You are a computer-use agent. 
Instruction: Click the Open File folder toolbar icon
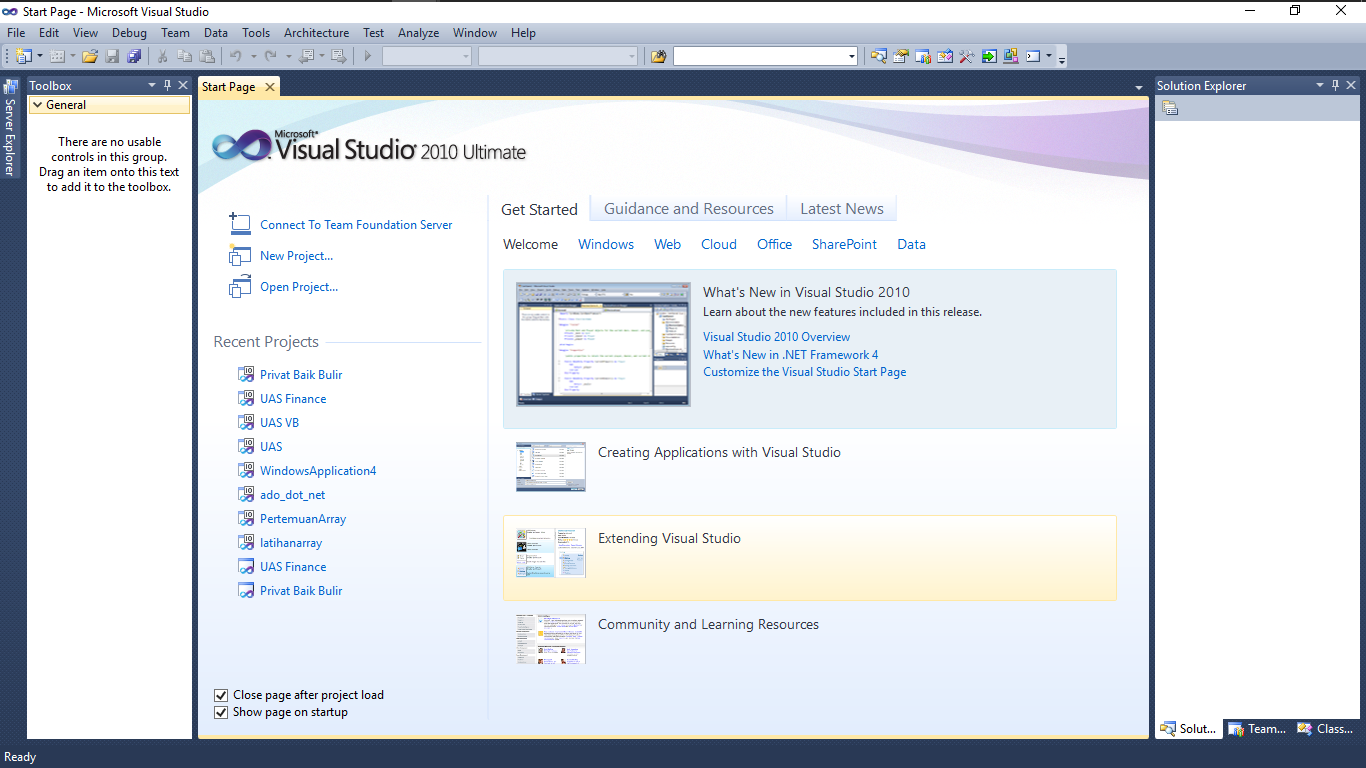(90, 56)
